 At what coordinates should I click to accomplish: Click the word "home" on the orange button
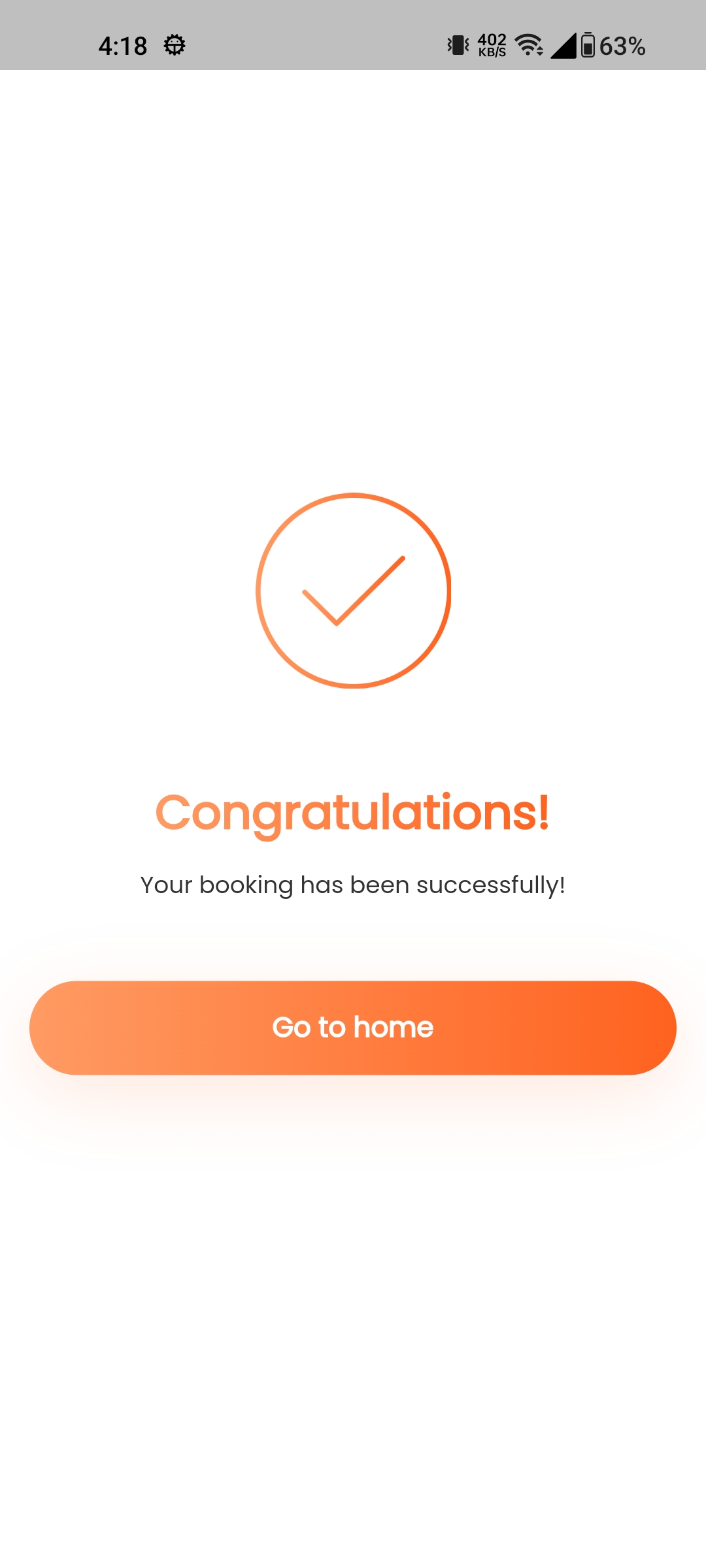click(x=394, y=1028)
